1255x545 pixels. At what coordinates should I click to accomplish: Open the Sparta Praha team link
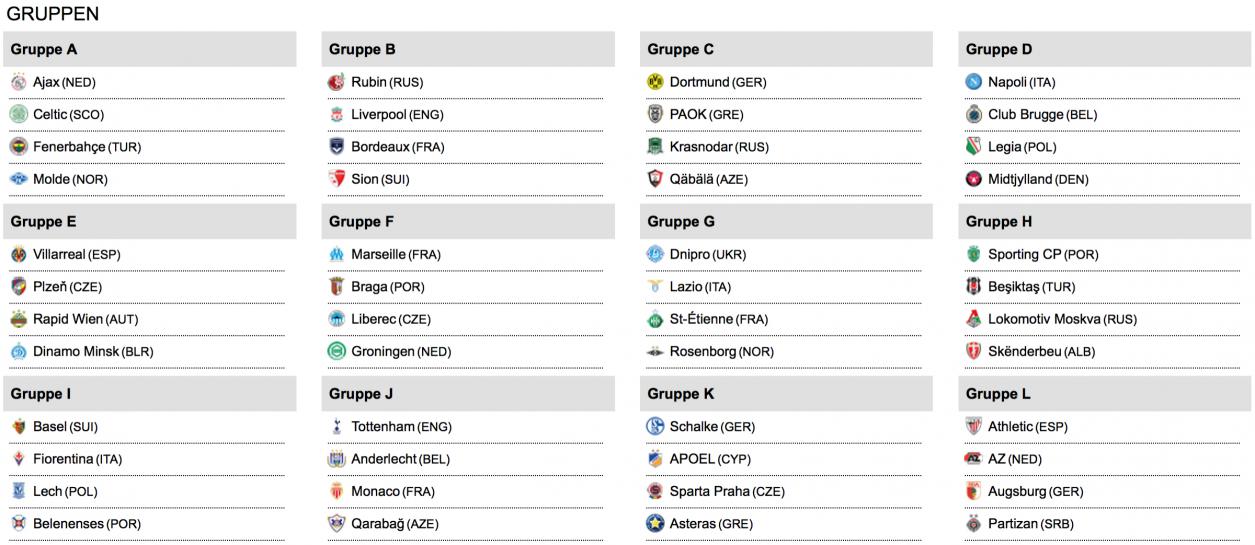coord(709,491)
